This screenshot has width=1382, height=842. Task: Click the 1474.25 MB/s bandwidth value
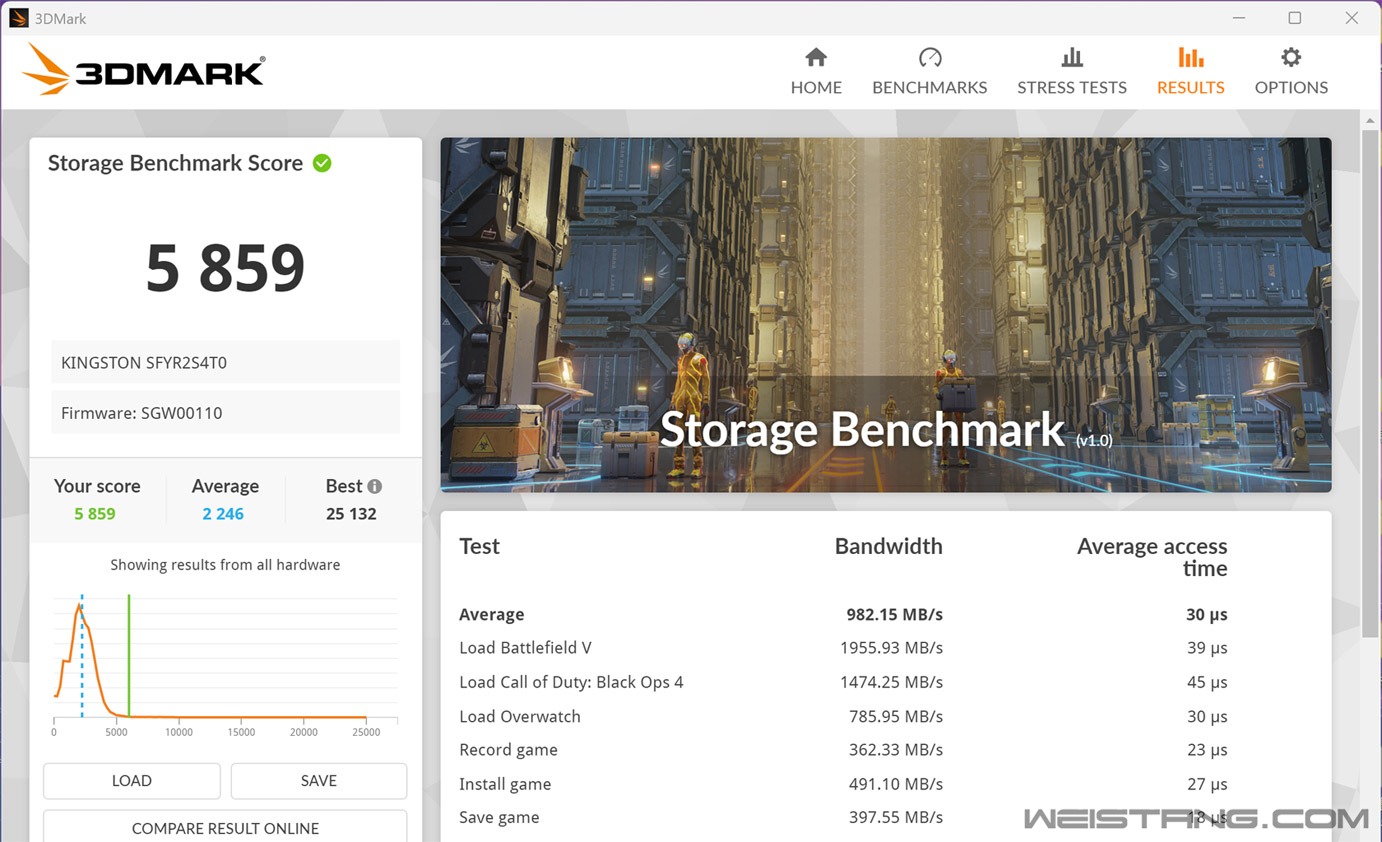pyautogui.click(x=892, y=682)
